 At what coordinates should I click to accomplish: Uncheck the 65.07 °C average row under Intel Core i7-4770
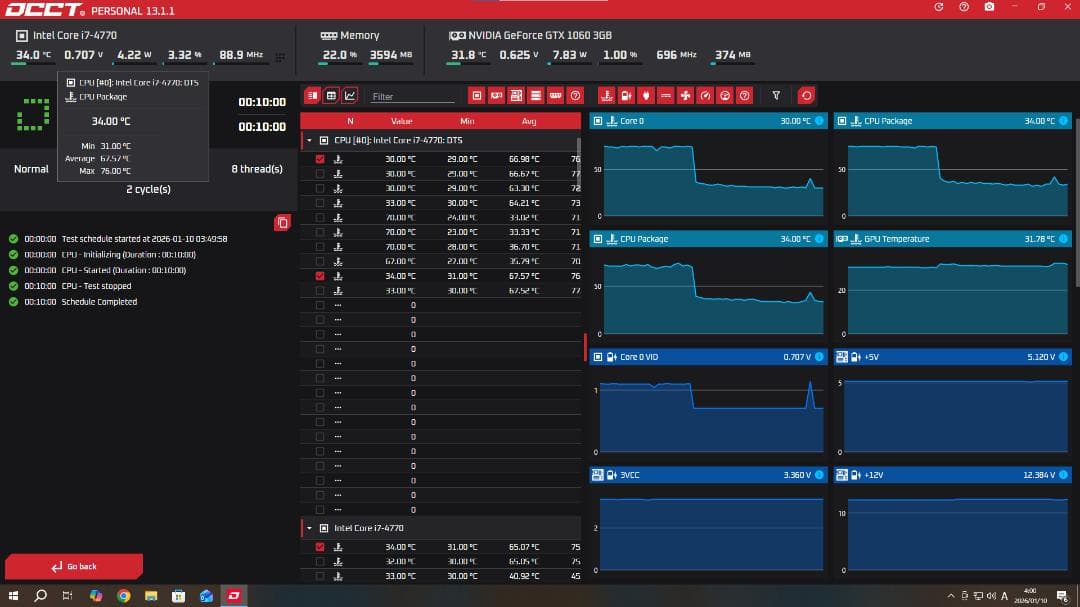(x=320, y=547)
